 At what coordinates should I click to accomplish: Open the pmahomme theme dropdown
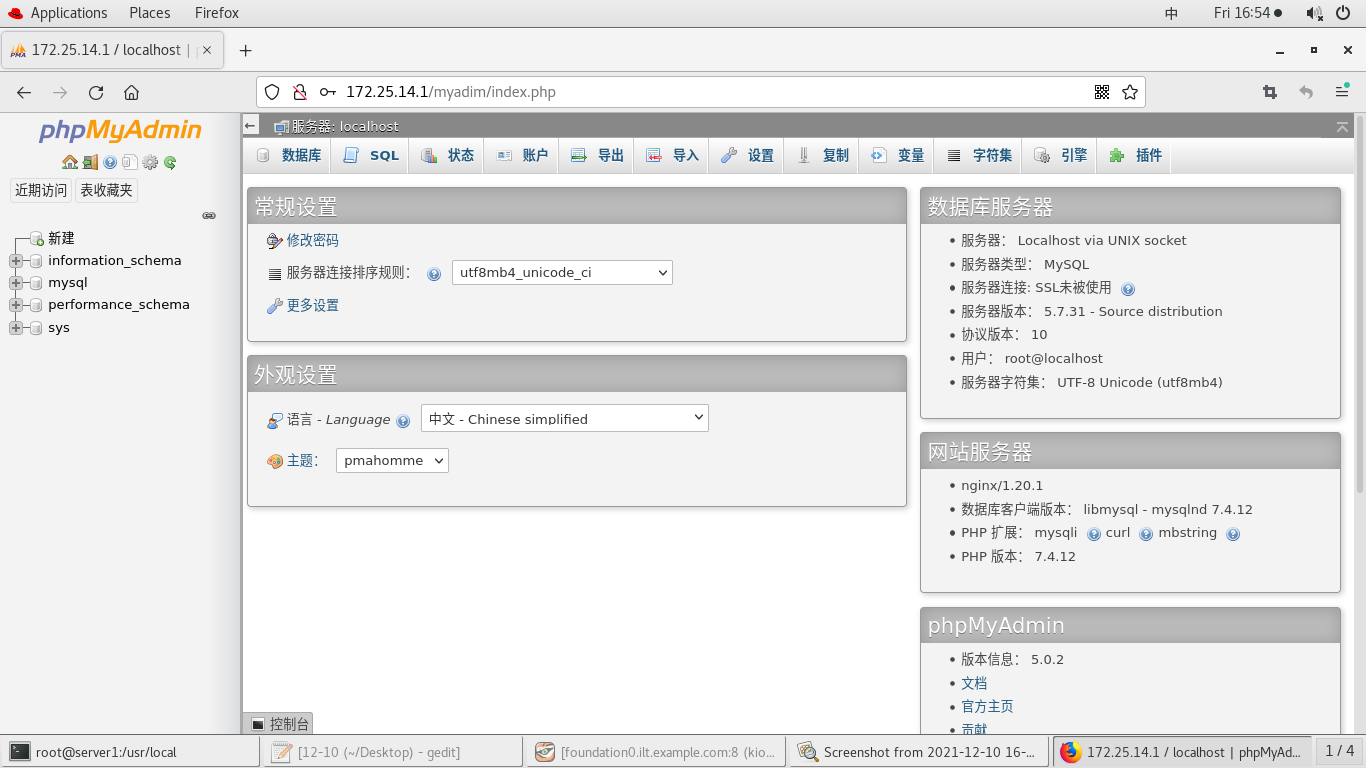(x=392, y=460)
